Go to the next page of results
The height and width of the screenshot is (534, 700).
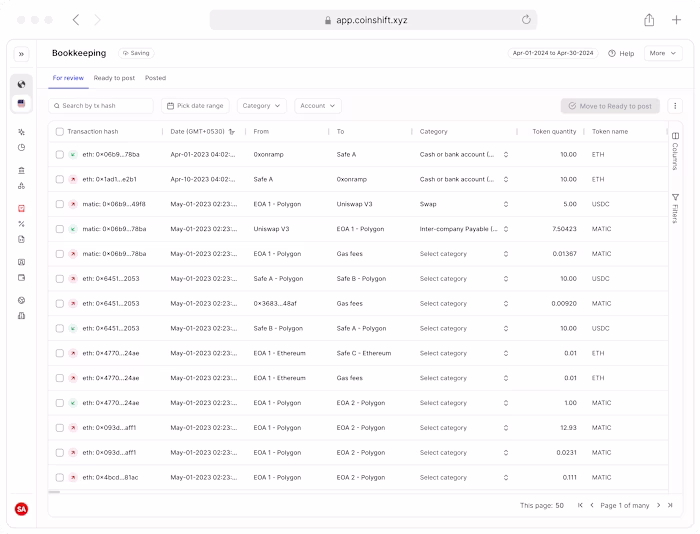click(x=658, y=505)
